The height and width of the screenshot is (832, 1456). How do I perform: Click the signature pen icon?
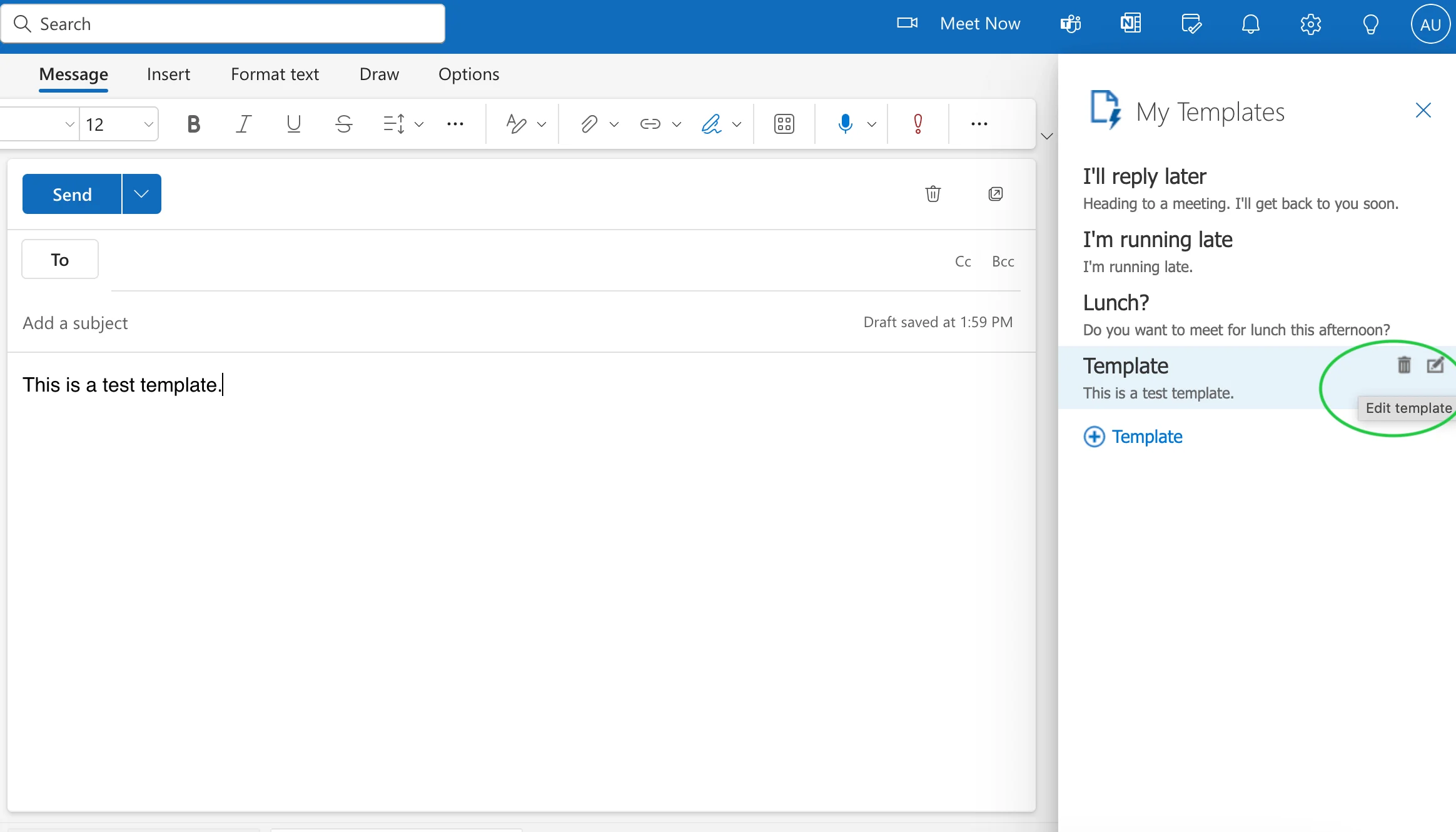(x=712, y=124)
